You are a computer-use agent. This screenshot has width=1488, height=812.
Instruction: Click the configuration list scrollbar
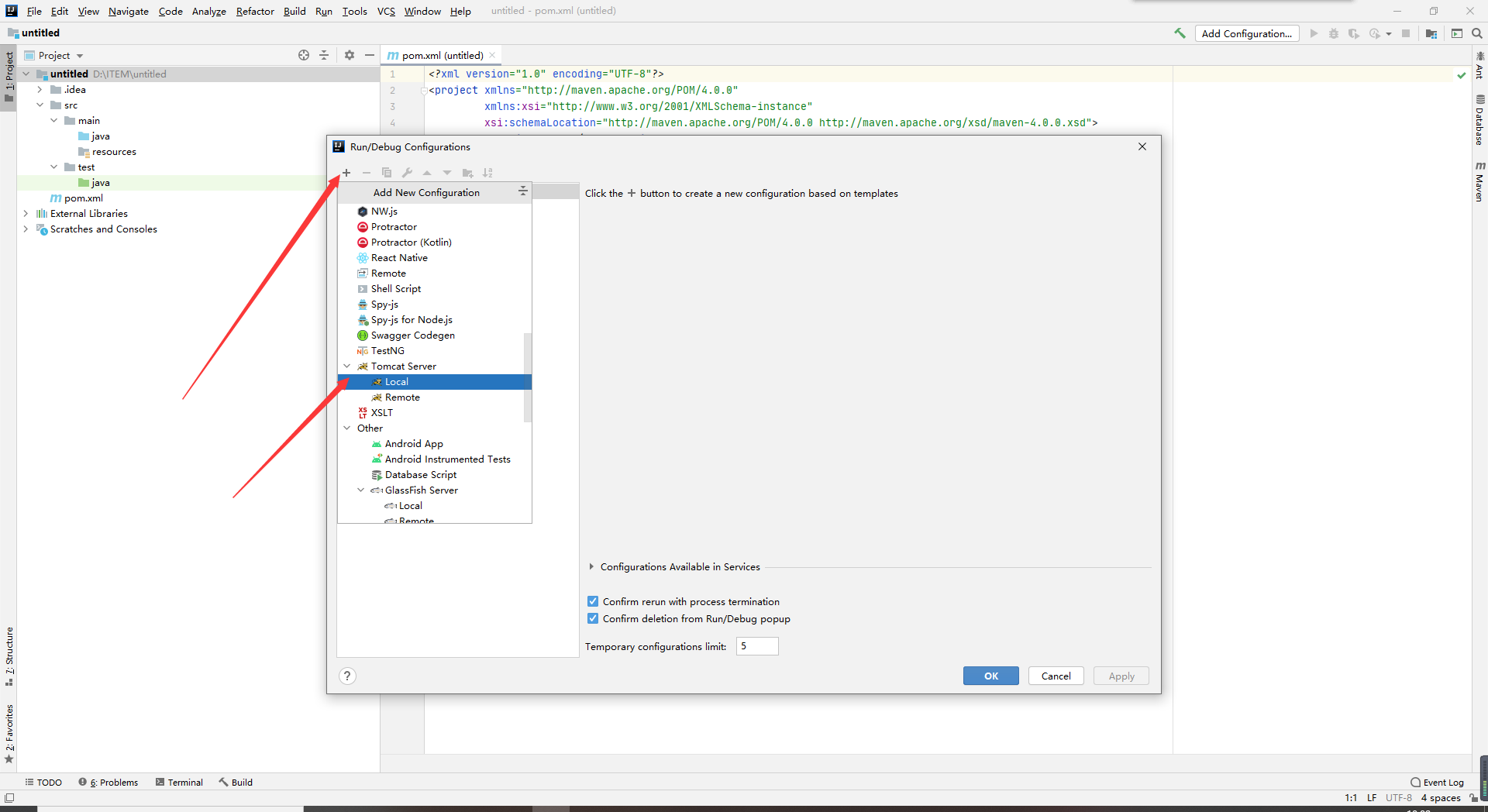click(x=528, y=377)
